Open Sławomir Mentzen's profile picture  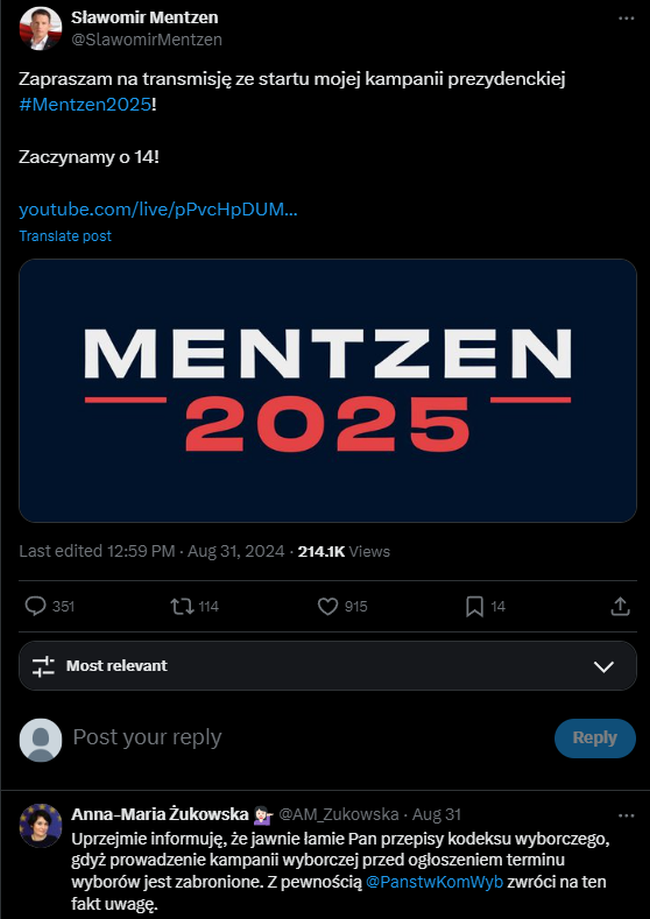[x=39, y=28]
